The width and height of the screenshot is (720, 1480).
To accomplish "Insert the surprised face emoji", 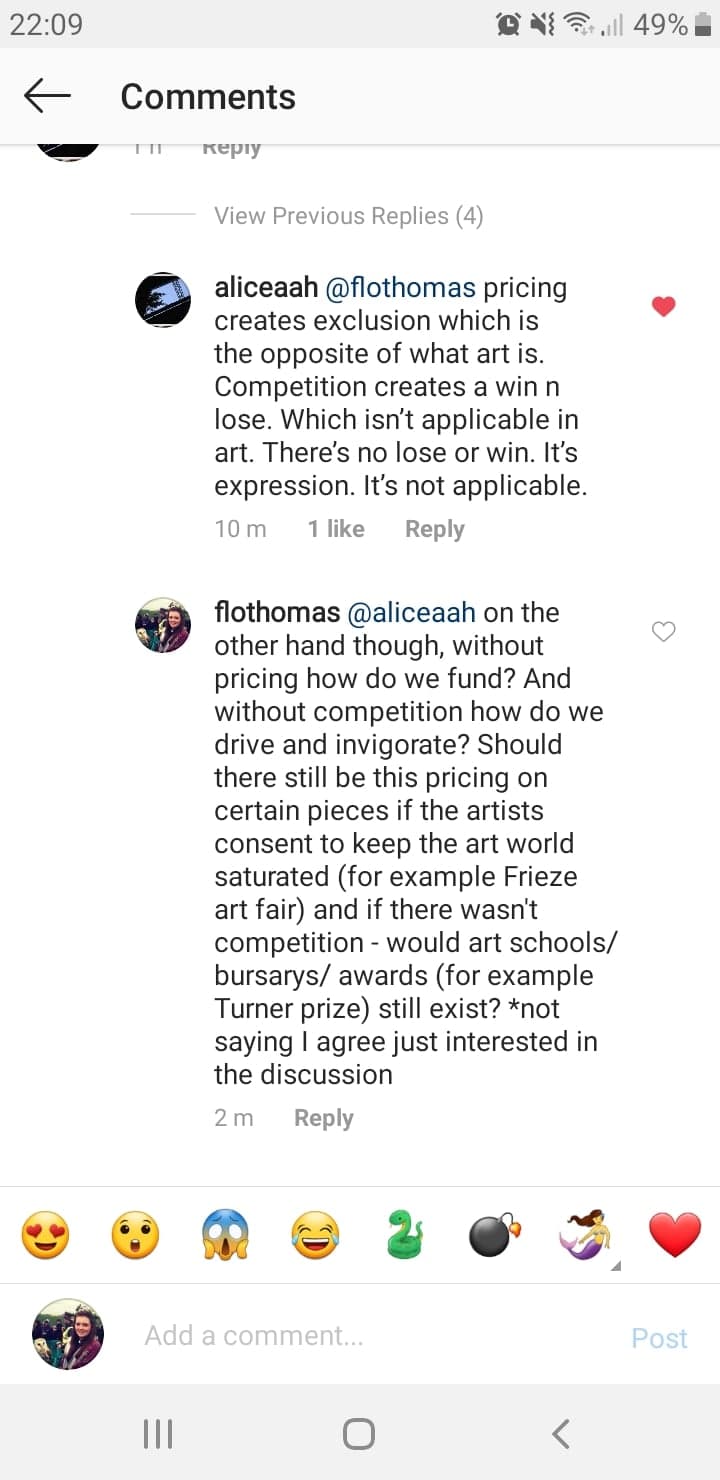I will [x=135, y=1235].
